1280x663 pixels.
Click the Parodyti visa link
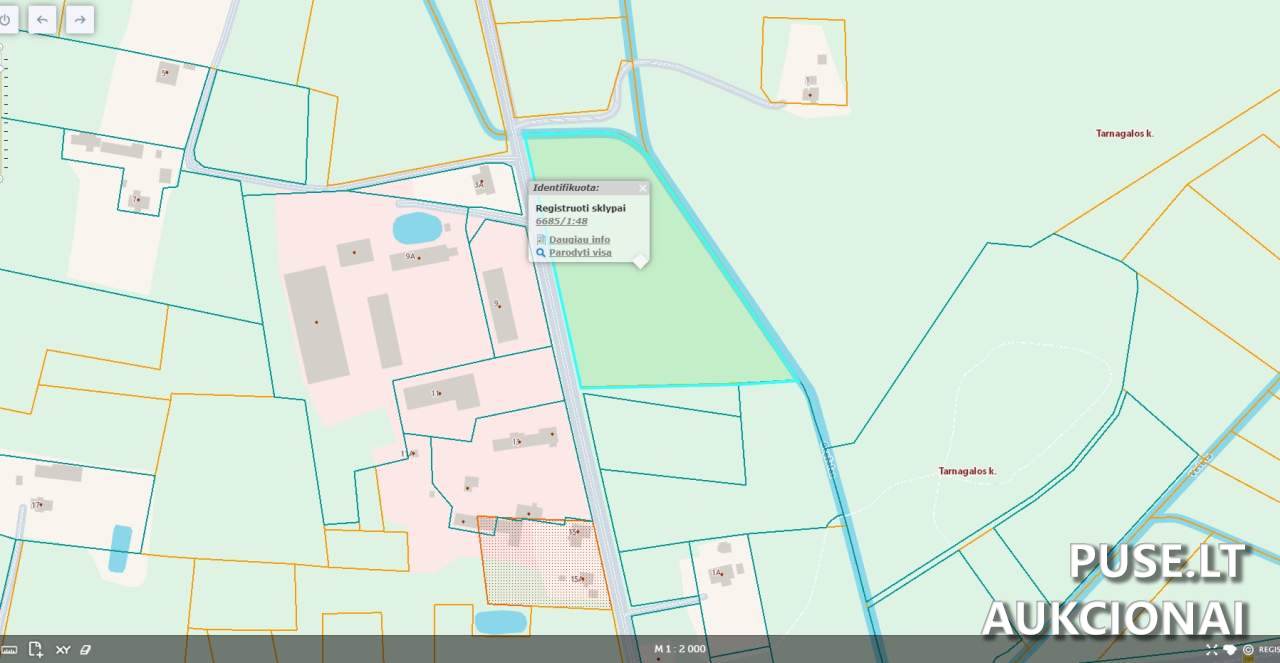pos(580,253)
